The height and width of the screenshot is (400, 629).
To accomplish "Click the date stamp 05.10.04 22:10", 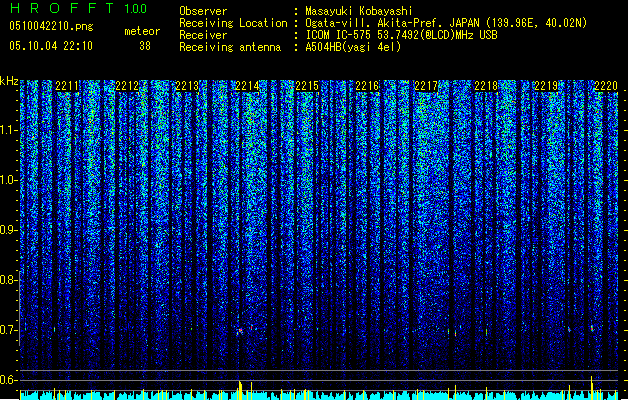I will click(51, 46).
